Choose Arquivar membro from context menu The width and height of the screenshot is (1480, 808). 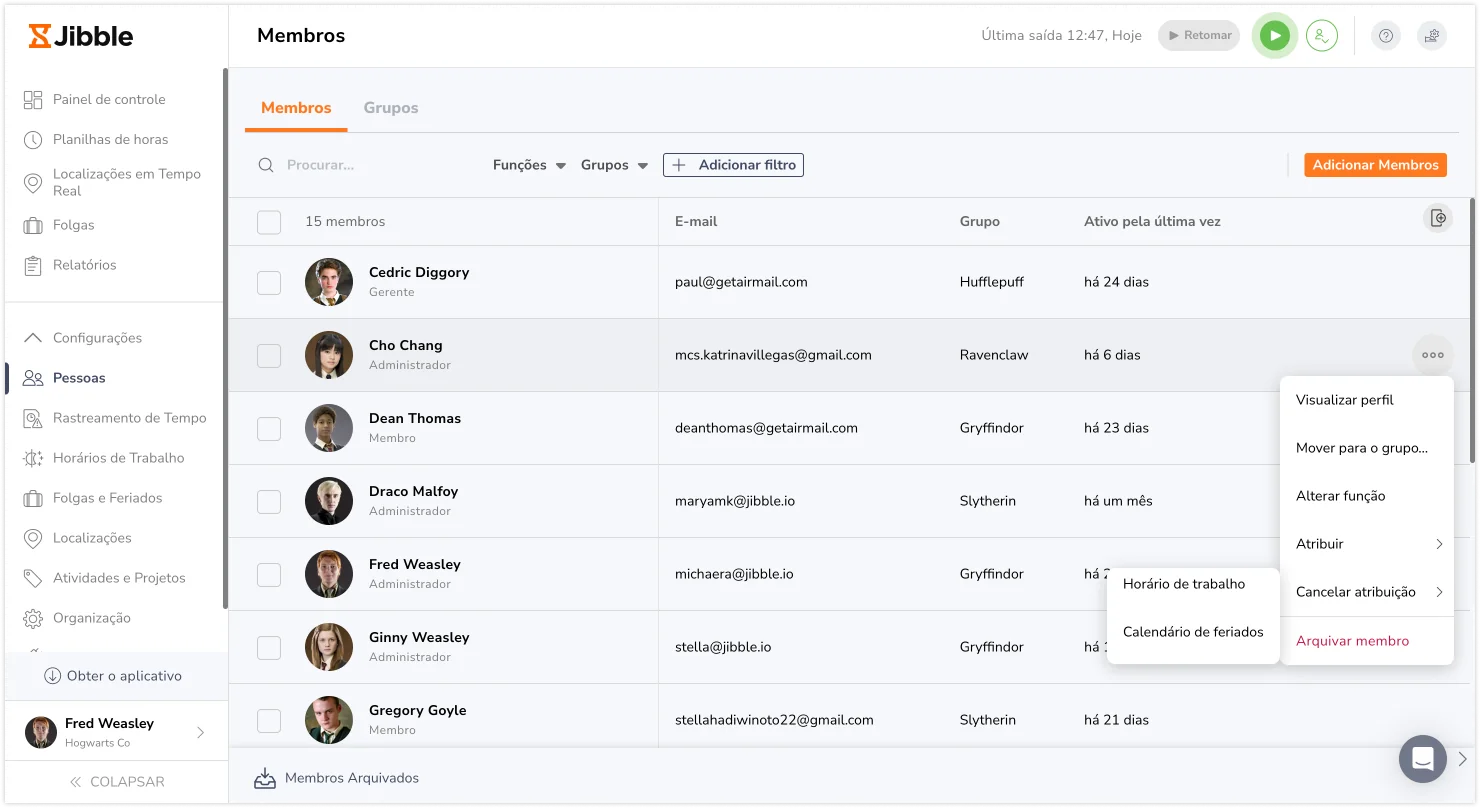[1352, 641]
